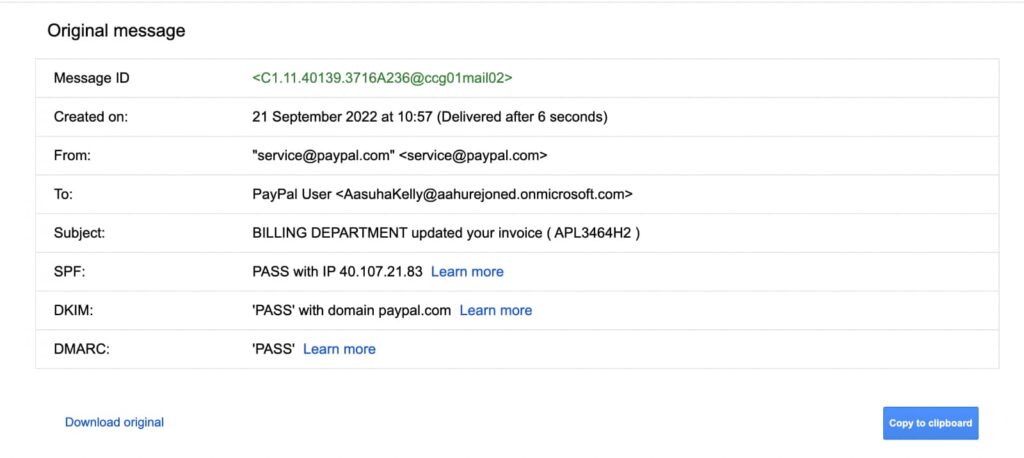Open the DMARC Learn more link
Image resolution: width=1024 pixels, height=458 pixels.
click(339, 349)
